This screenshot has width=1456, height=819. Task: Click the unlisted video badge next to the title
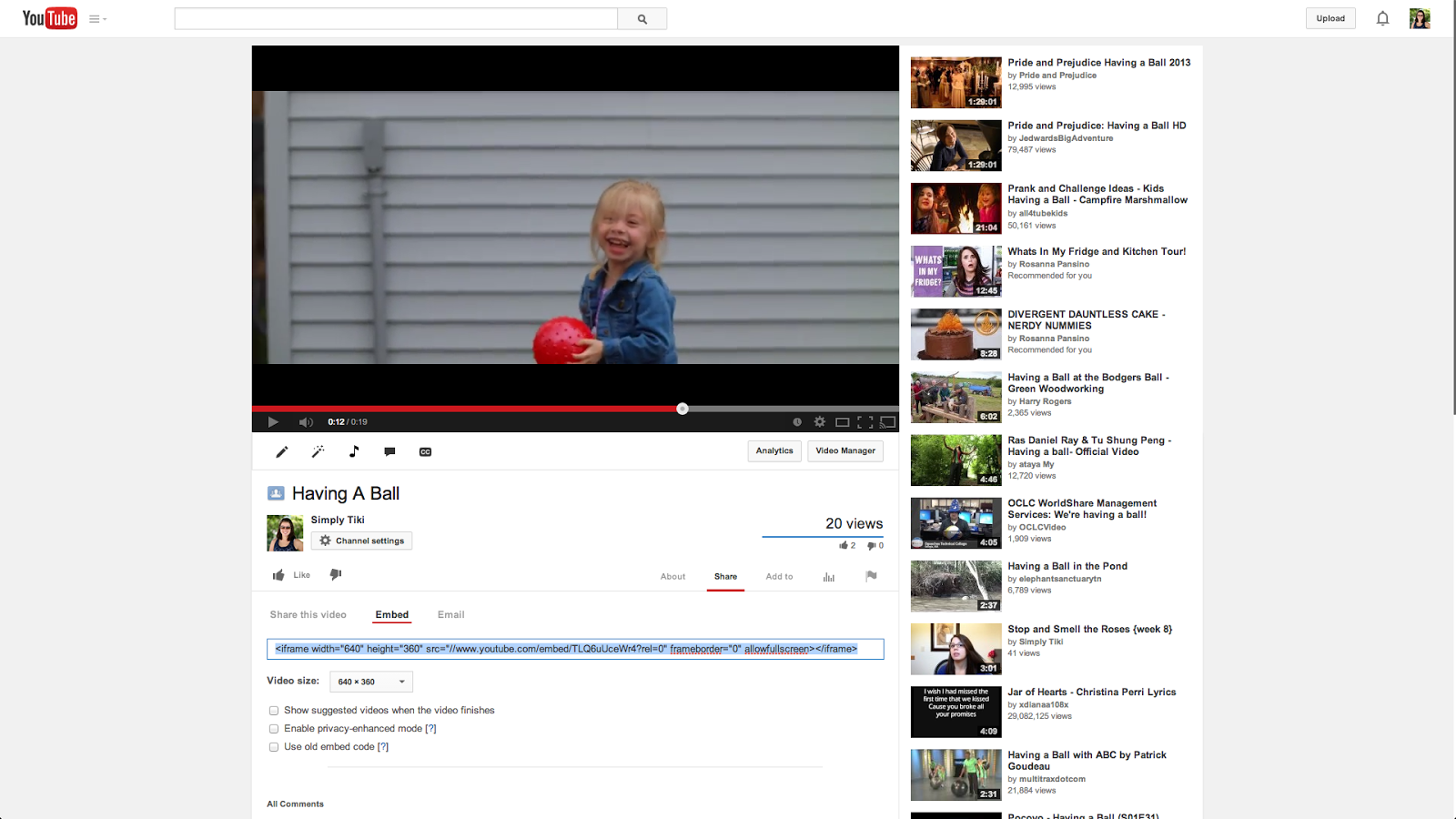(276, 493)
